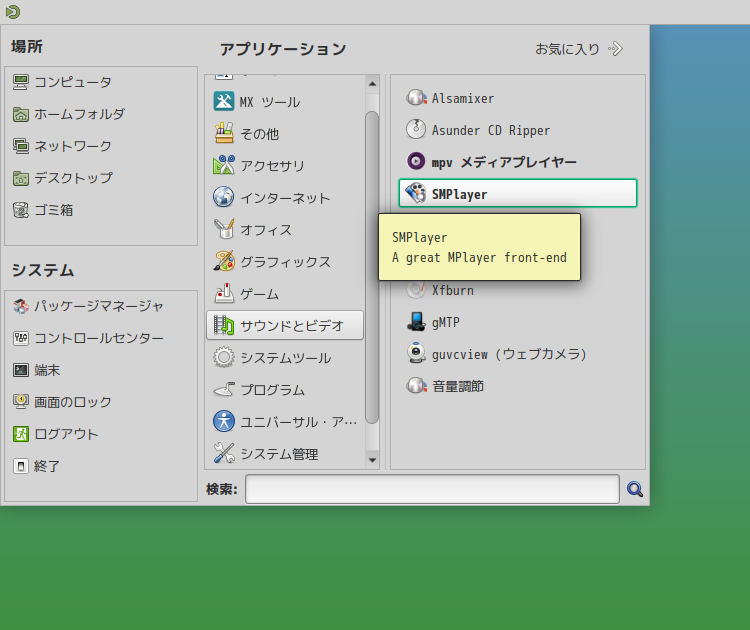Open the 音量調節 volume control icon

[416, 386]
